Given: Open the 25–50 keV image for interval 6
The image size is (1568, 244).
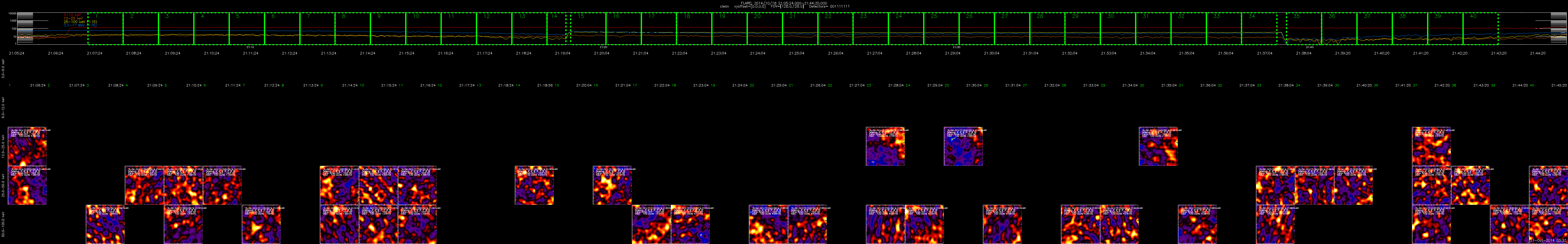Looking at the screenshot, I should click(x=222, y=185).
